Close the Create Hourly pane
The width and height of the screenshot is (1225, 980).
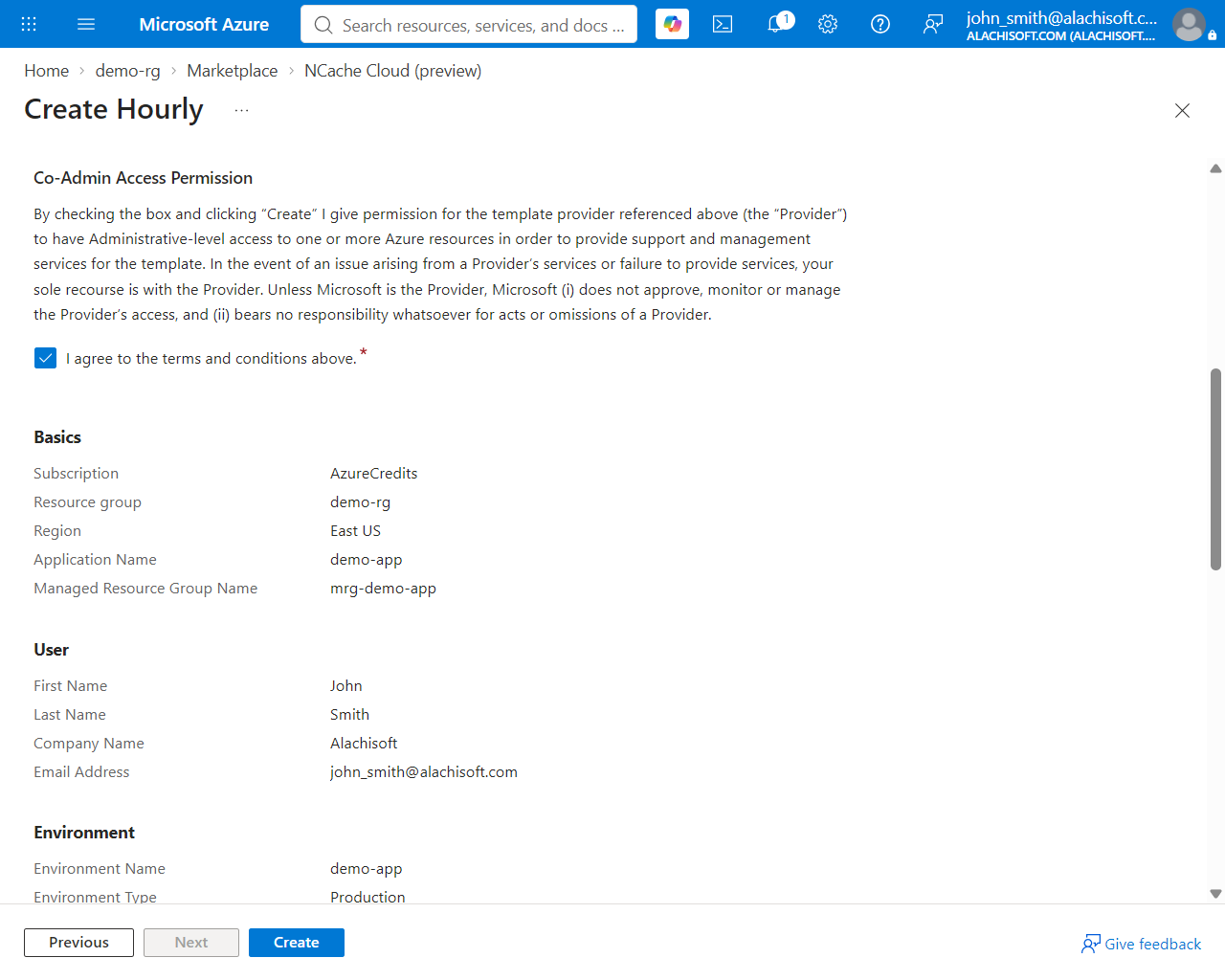pos(1182,110)
